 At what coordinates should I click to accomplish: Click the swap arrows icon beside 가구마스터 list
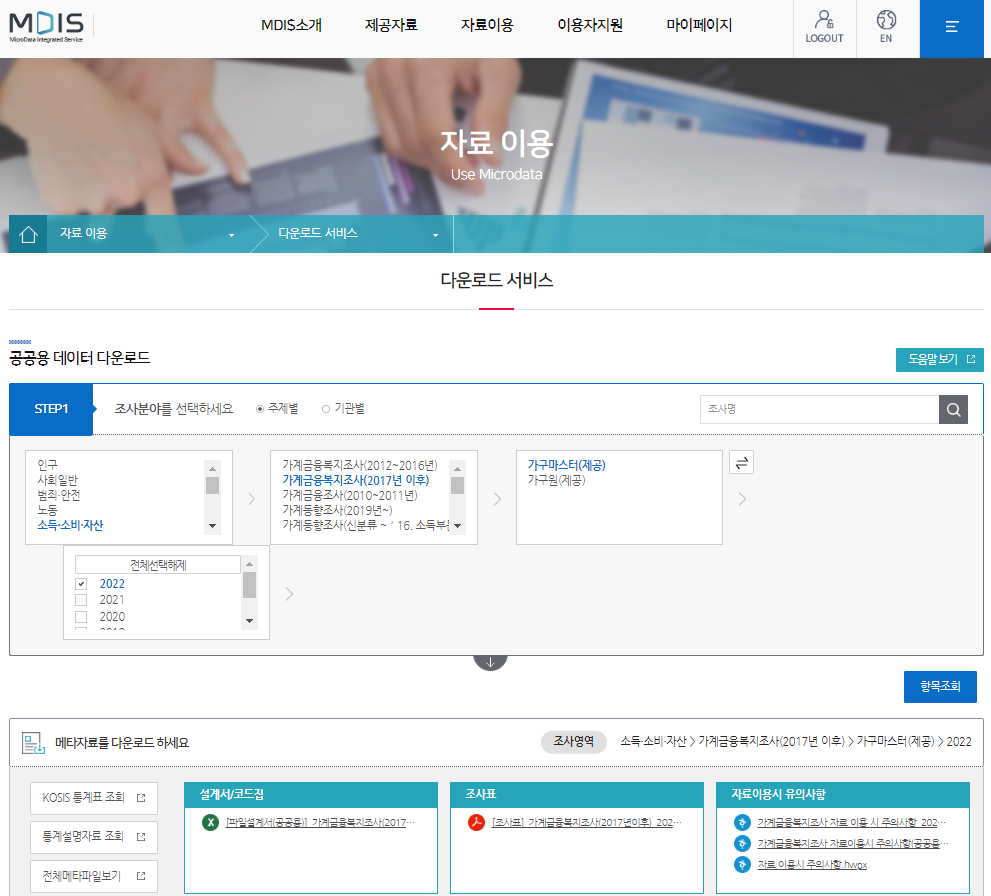click(x=741, y=462)
